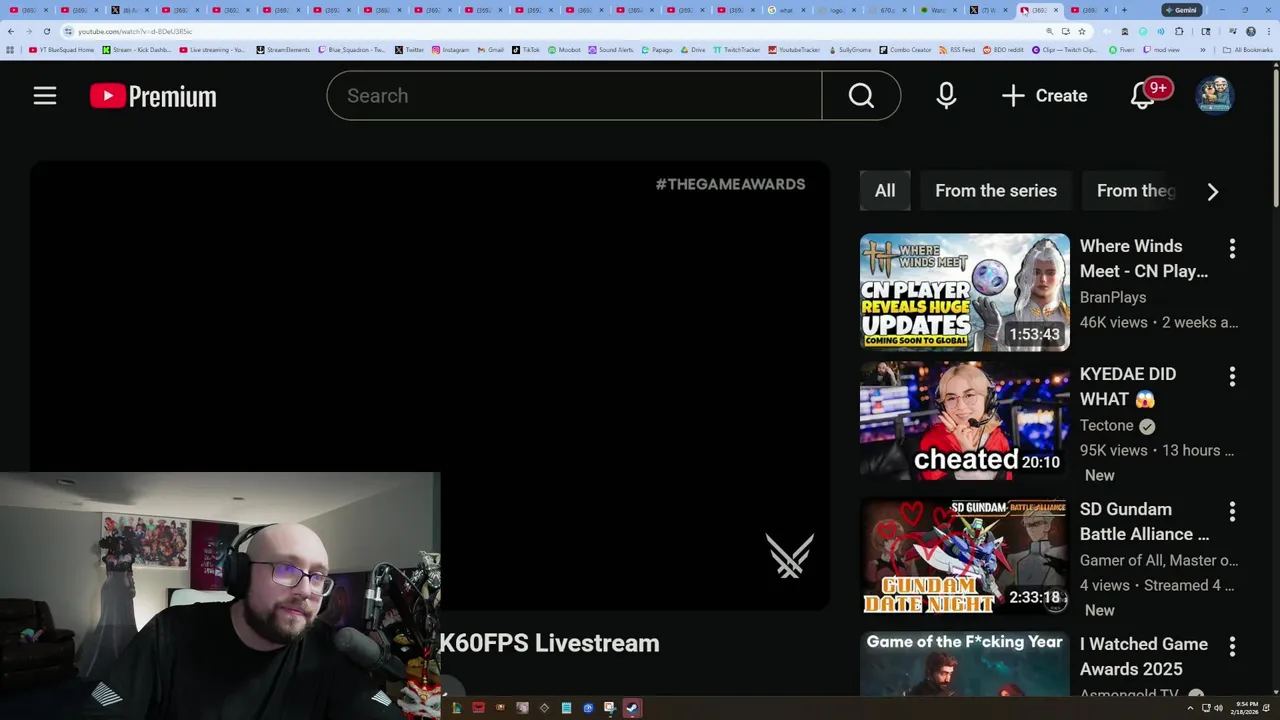Screen dimensions: 1280x720
Task: Open more options for Where Winds Meet video
Action: 1232,248
